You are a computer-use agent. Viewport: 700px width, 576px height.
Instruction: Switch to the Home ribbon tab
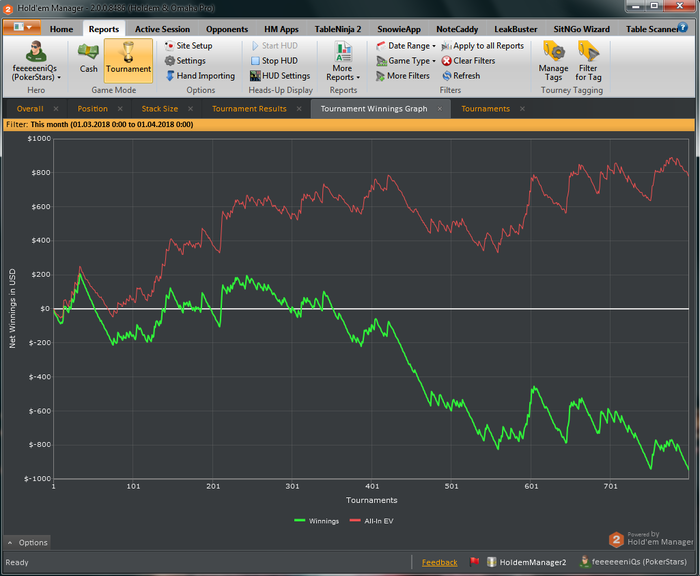click(x=61, y=29)
